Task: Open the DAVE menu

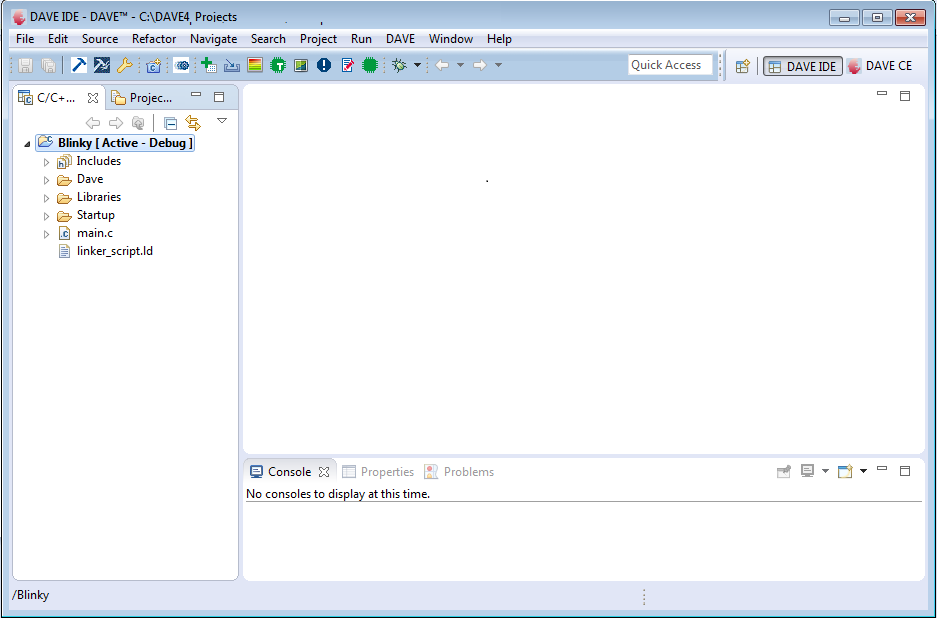Action: pyautogui.click(x=400, y=39)
